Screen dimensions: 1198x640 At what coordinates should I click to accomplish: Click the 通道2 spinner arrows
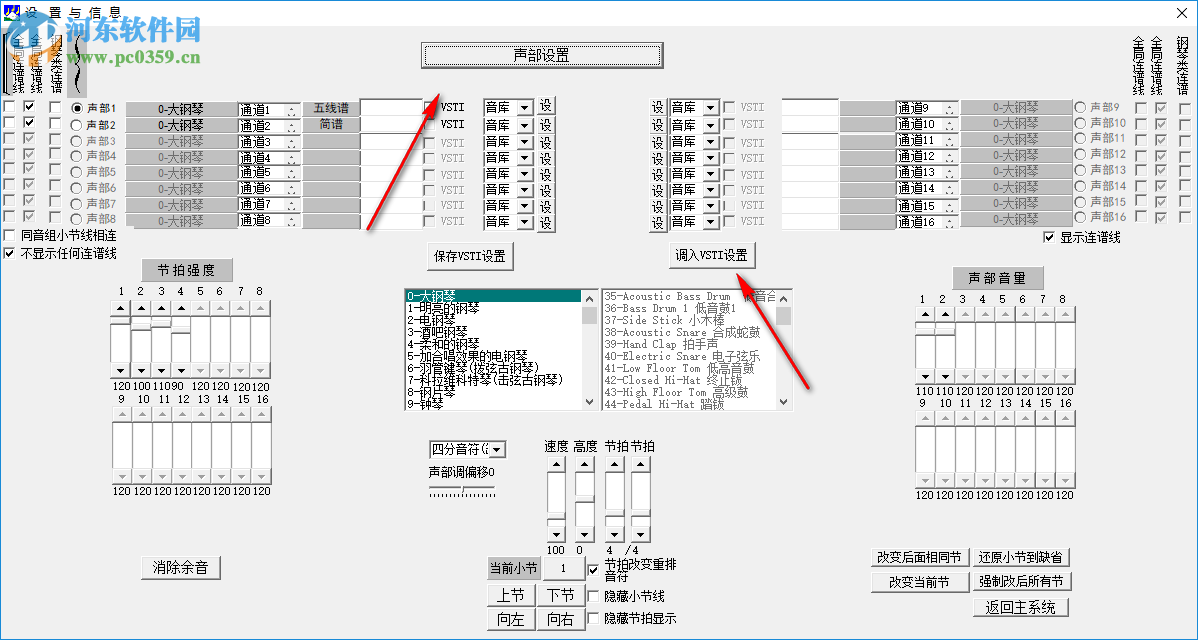tap(291, 127)
